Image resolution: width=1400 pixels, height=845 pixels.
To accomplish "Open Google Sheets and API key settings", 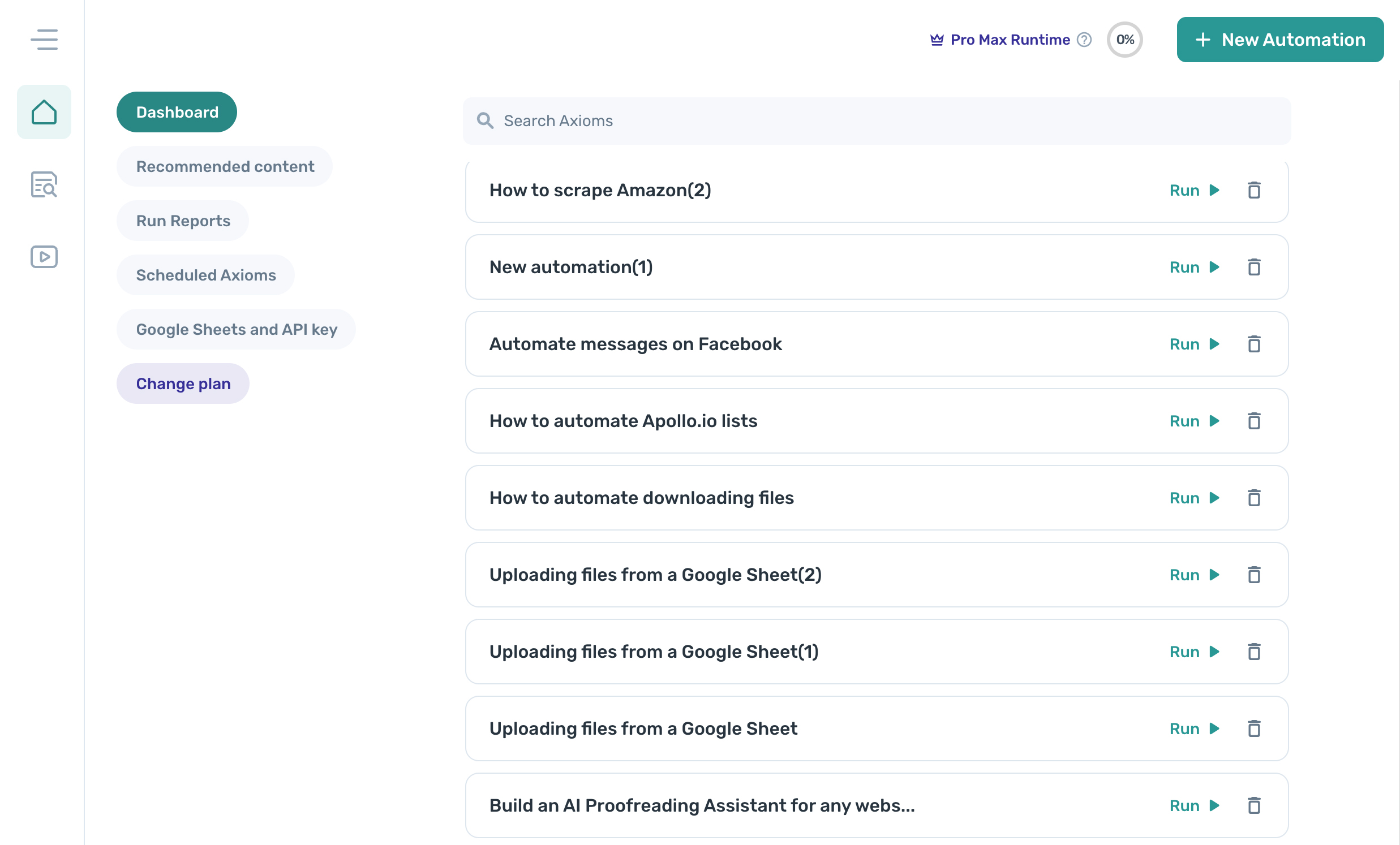I will (237, 329).
